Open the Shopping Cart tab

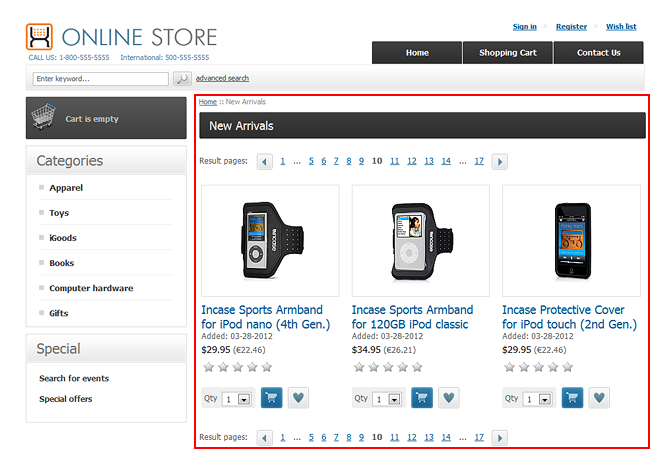(508, 53)
